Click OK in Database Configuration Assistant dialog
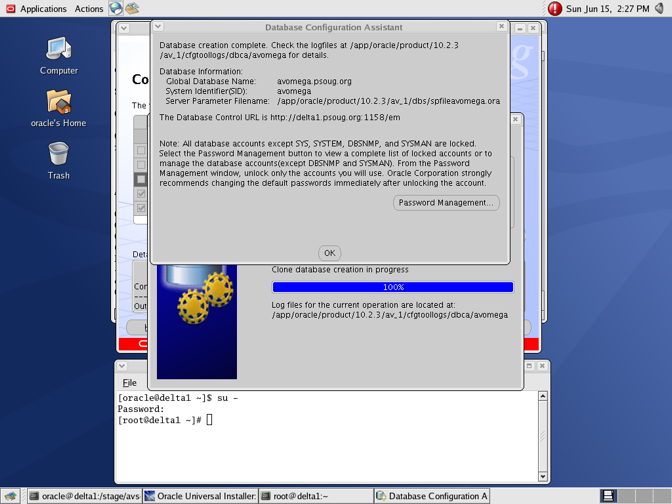Screen dimensions: 672x504 click(330, 253)
